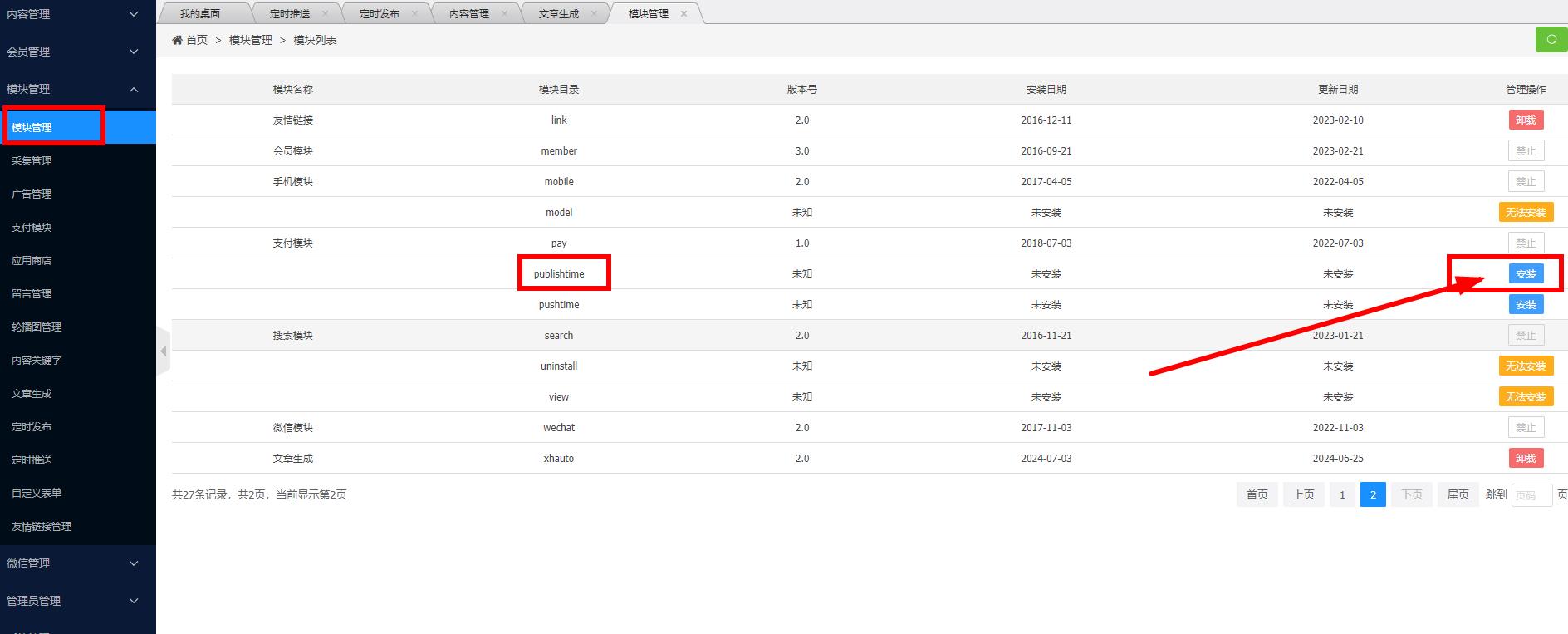Click the green refresh icon button

tap(1551, 39)
